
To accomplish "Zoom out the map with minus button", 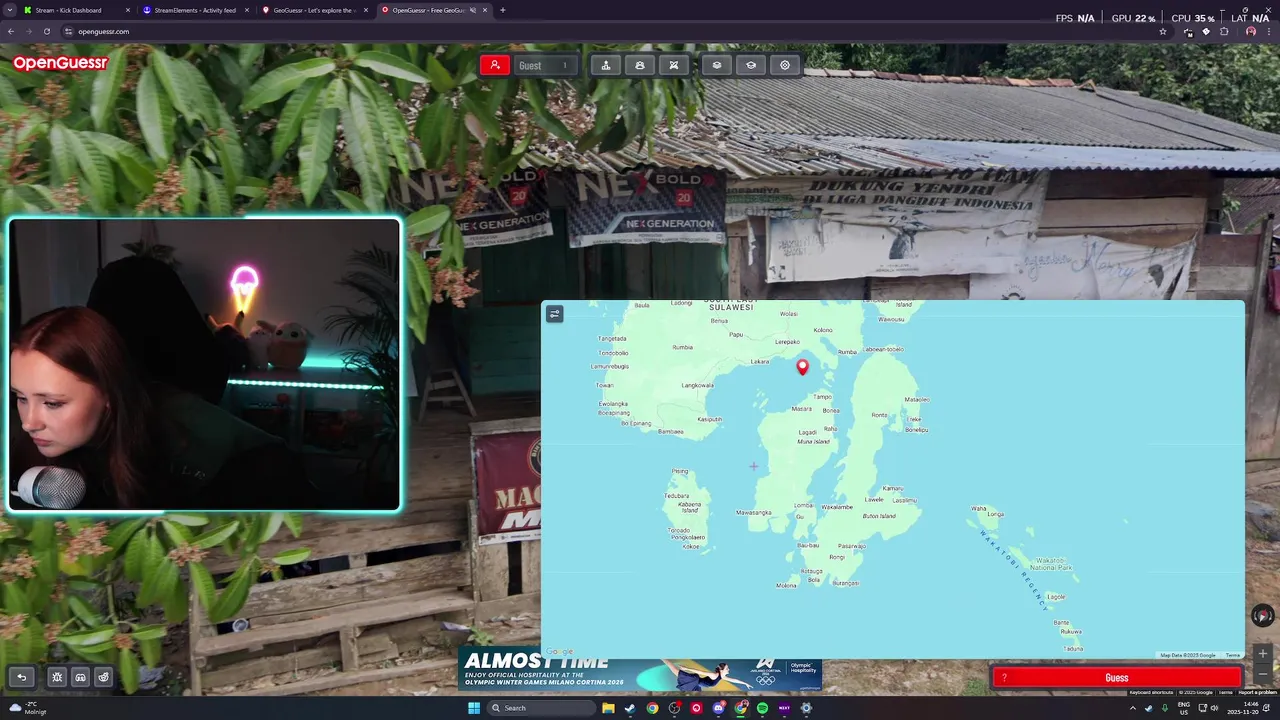I will pos(1263,673).
